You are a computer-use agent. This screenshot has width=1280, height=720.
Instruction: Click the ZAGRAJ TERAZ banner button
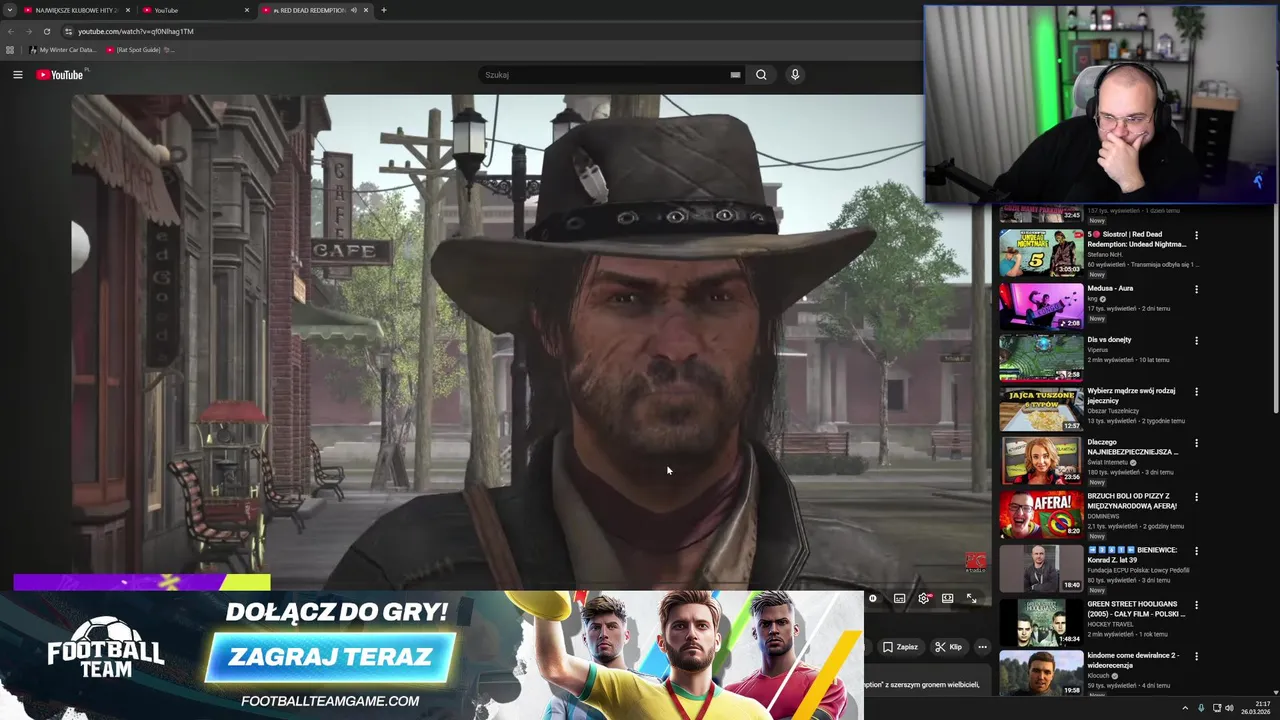click(331, 657)
